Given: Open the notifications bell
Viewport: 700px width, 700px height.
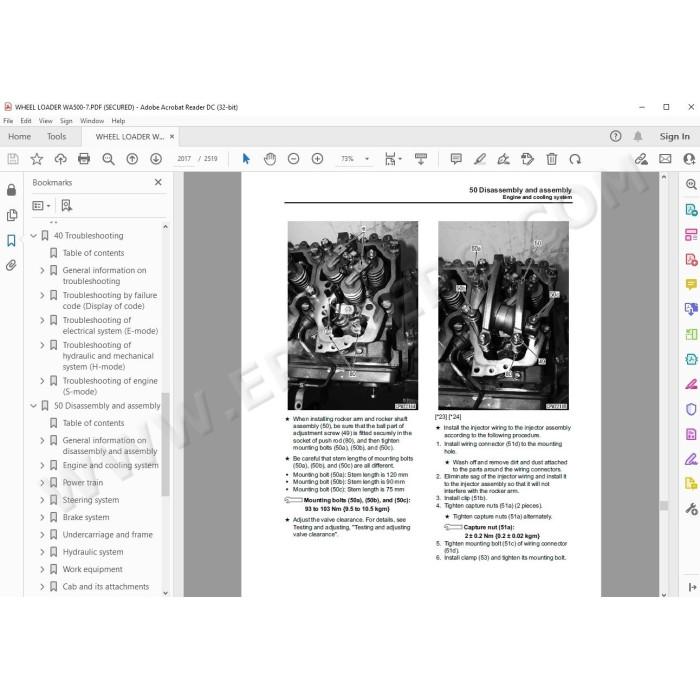Looking at the screenshot, I should pyautogui.click(x=638, y=136).
